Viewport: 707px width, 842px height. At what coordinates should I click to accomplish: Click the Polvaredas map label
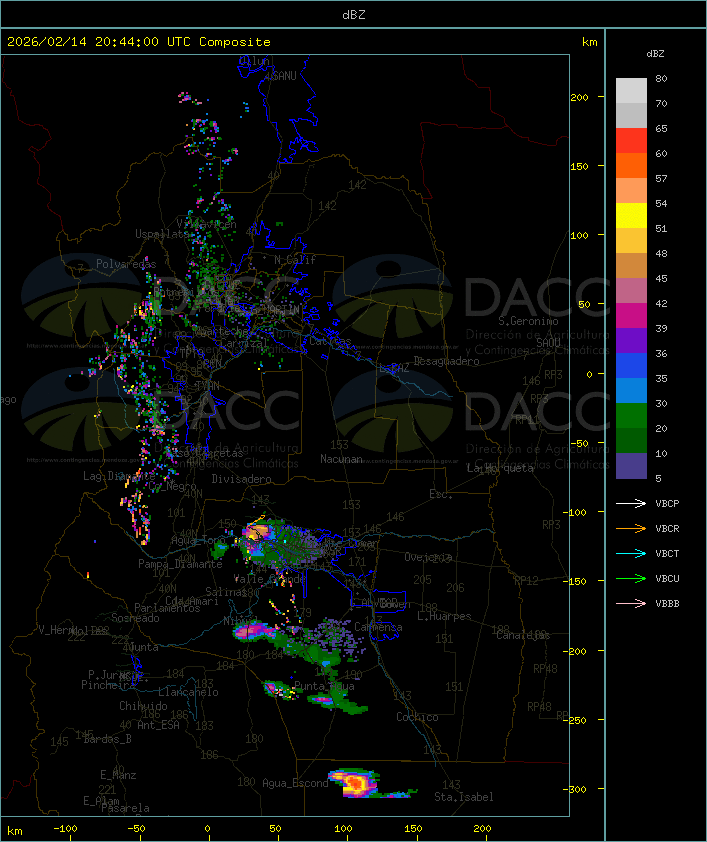pyautogui.click(x=126, y=264)
